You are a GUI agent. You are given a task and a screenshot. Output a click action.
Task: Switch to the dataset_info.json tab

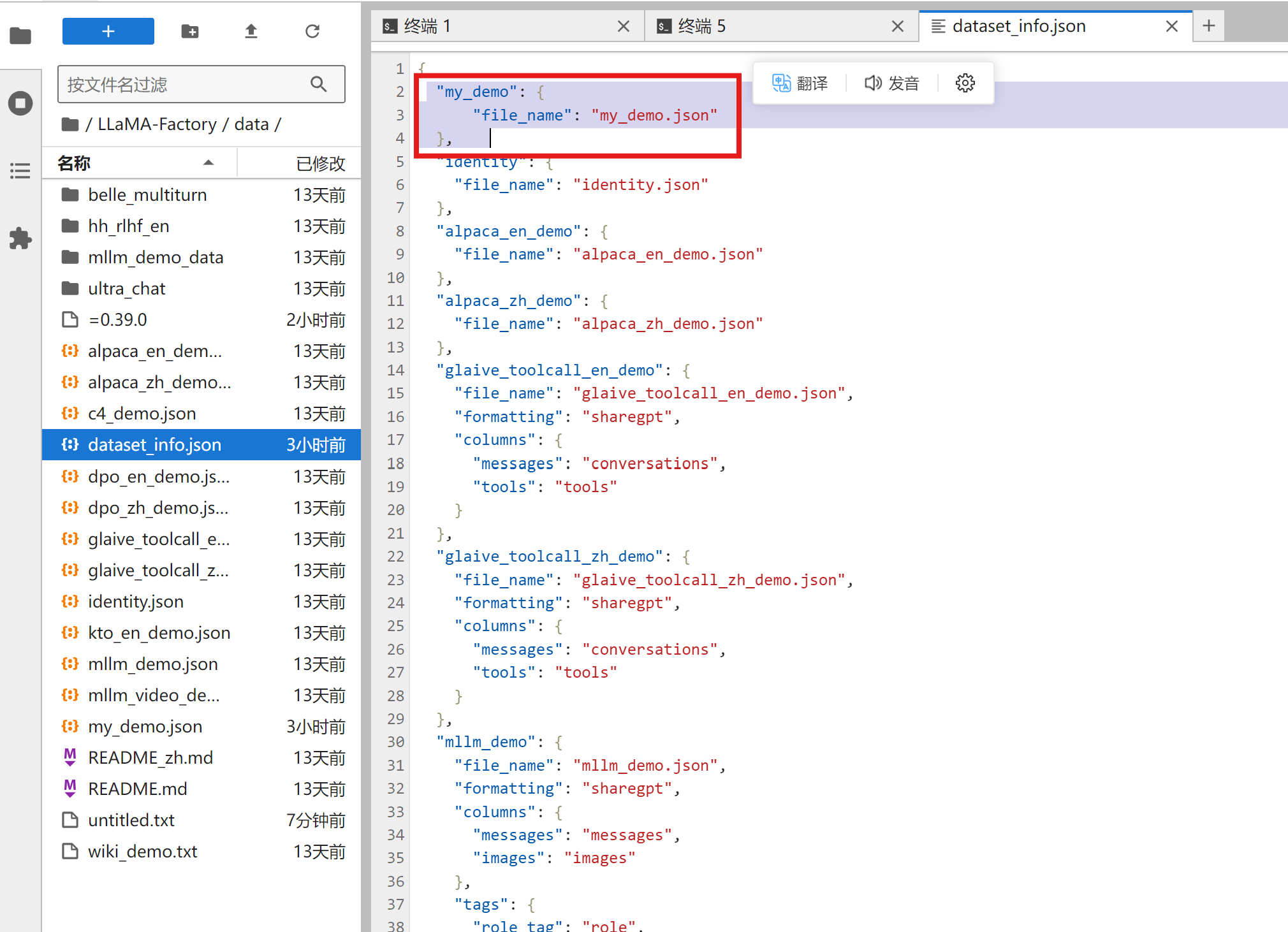(x=1055, y=26)
